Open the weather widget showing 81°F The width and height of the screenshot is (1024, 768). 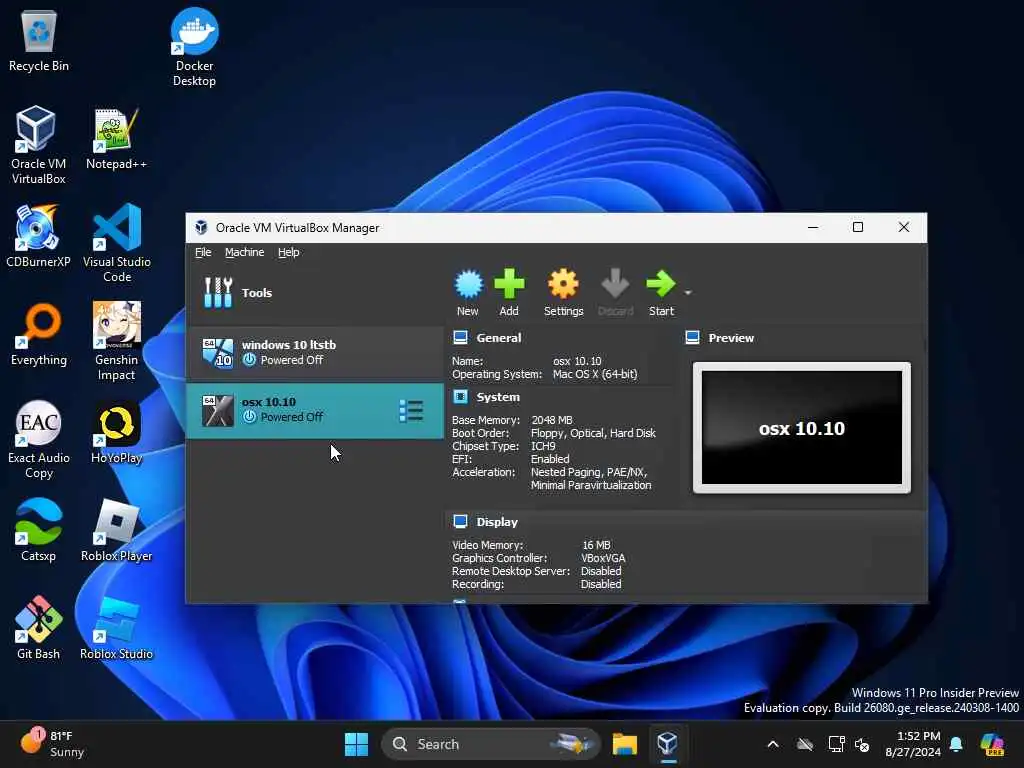click(x=52, y=744)
